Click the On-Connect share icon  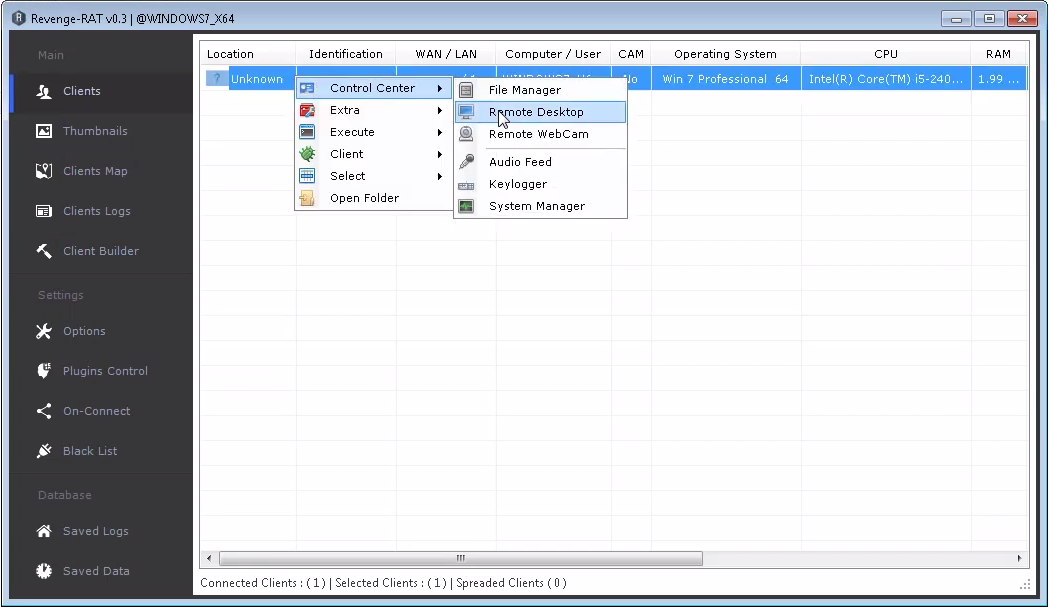[44, 411]
